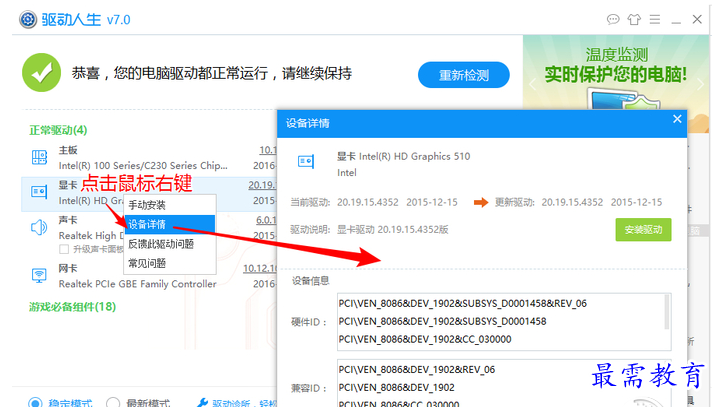Image resolution: width=713 pixels, height=407 pixels.
Task: Click the 主板 motherboard icon
Action: tap(39, 157)
